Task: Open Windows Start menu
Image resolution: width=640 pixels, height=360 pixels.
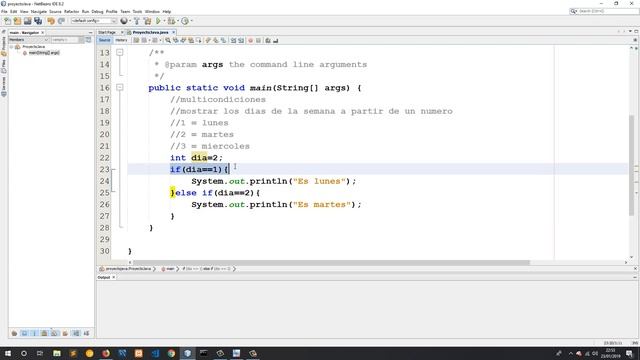Action: coord(8,353)
